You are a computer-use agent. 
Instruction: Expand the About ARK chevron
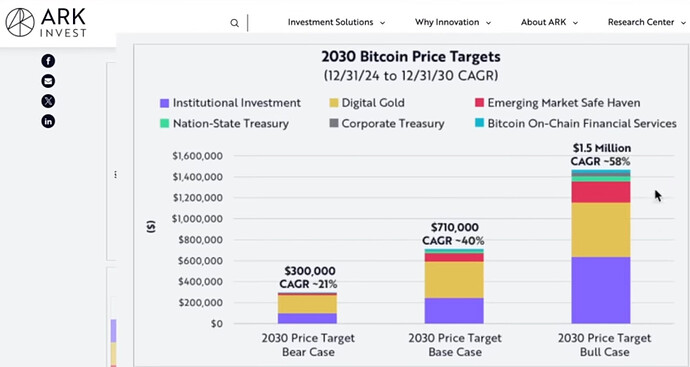(x=575, y=23)
